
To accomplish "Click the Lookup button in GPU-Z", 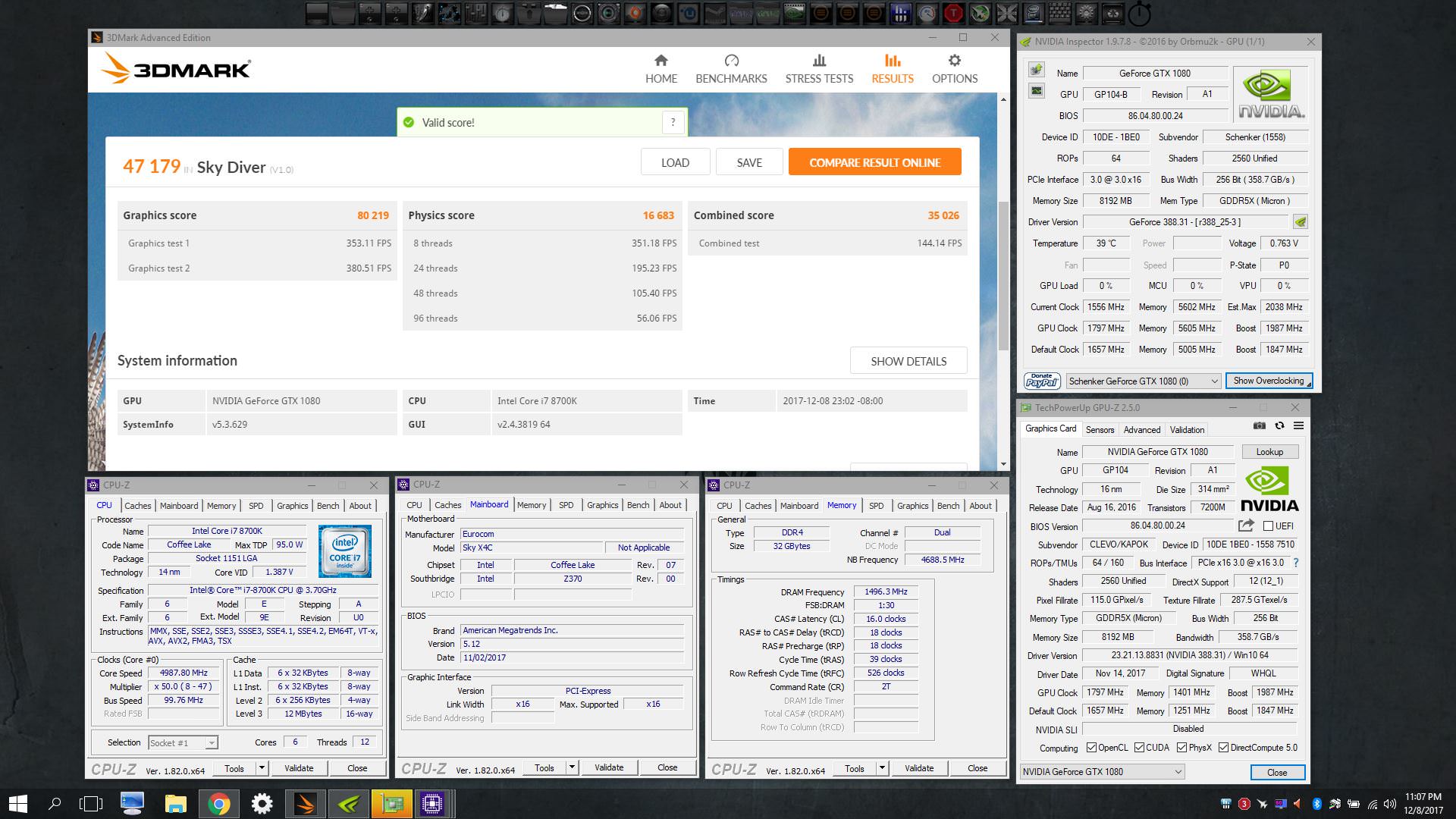I will (1269, 451).
